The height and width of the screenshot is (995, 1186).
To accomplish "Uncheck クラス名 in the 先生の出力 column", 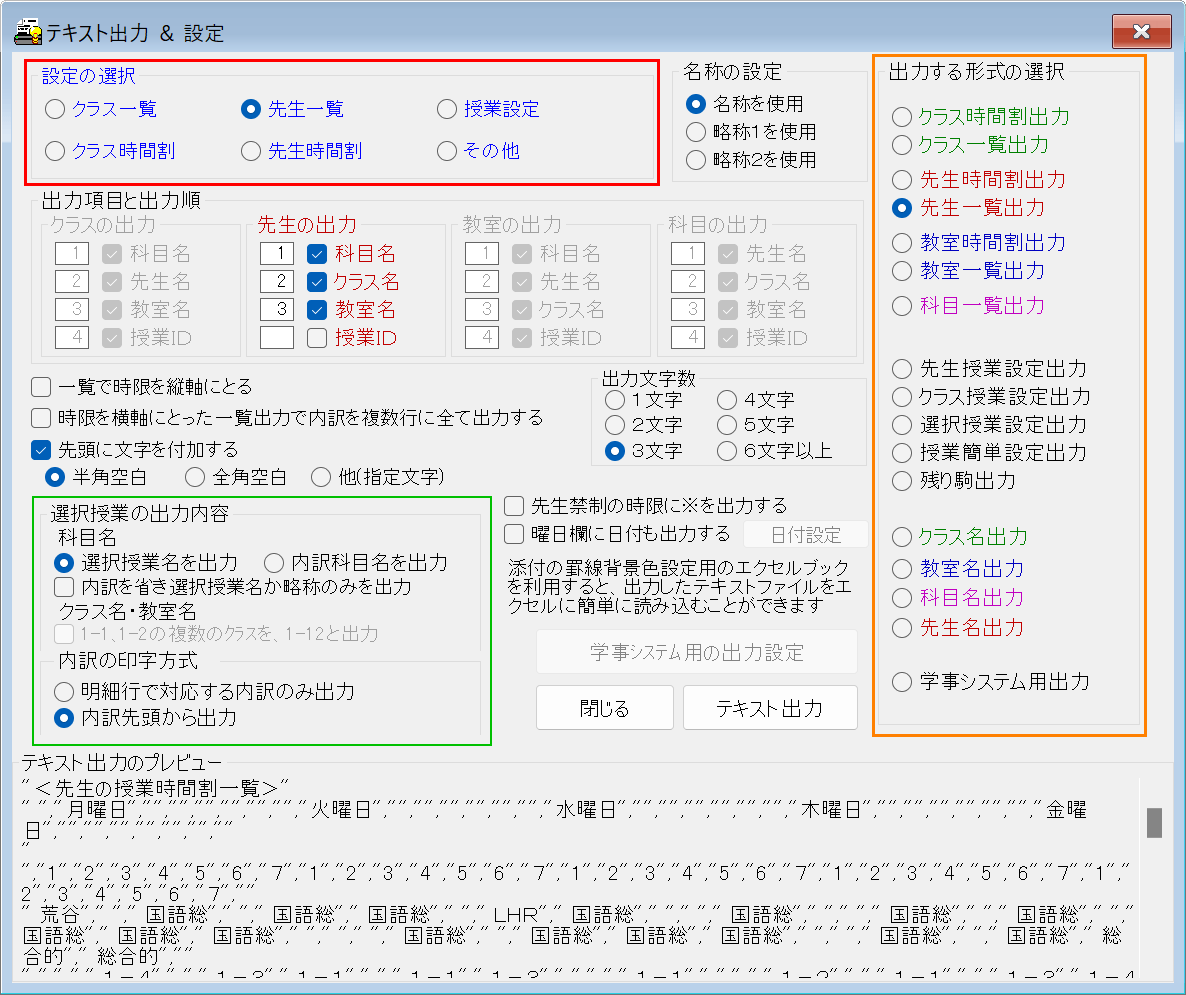I will pos(318,282).
